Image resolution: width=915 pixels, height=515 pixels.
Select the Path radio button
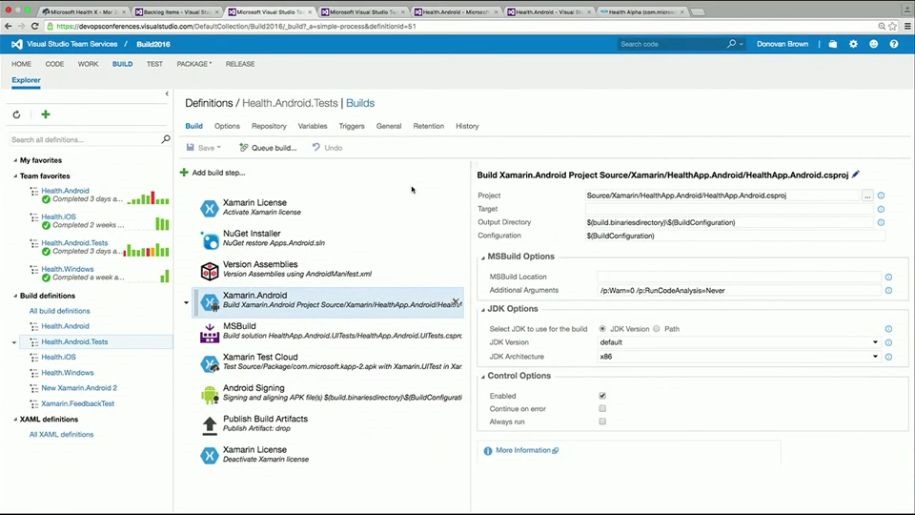(x=656, y=329)
